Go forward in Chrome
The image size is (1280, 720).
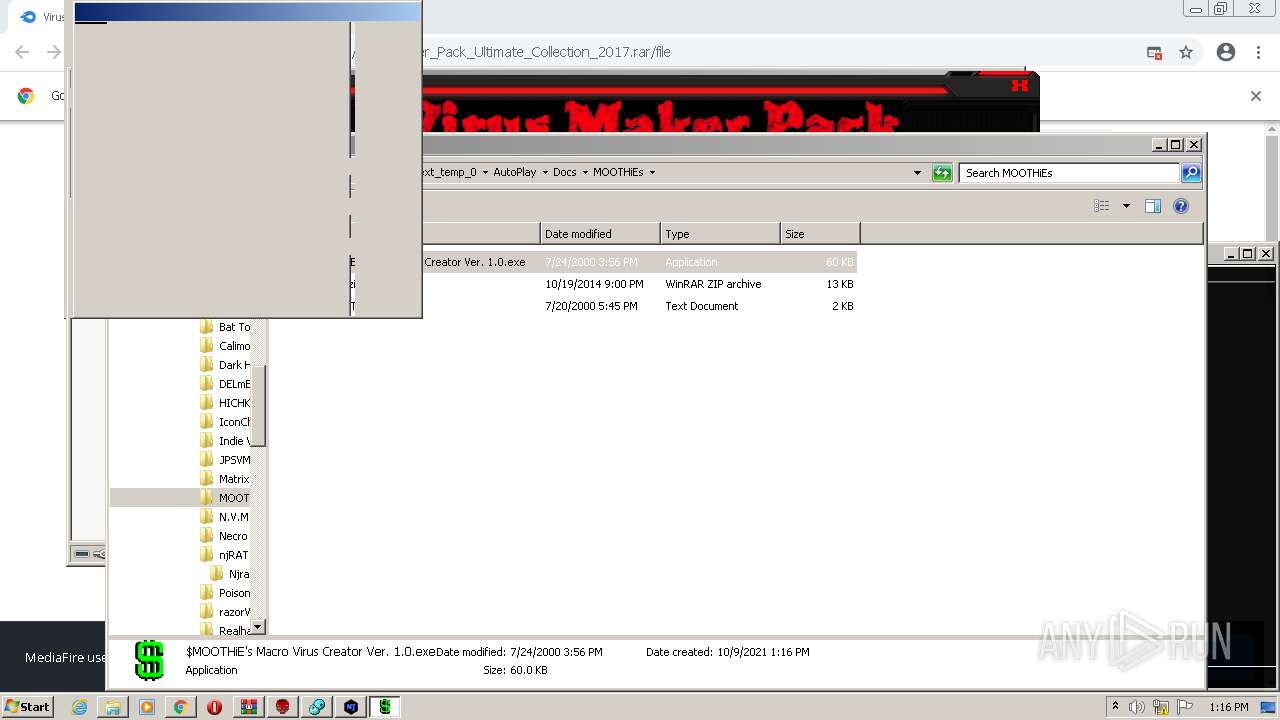[54, 52]
